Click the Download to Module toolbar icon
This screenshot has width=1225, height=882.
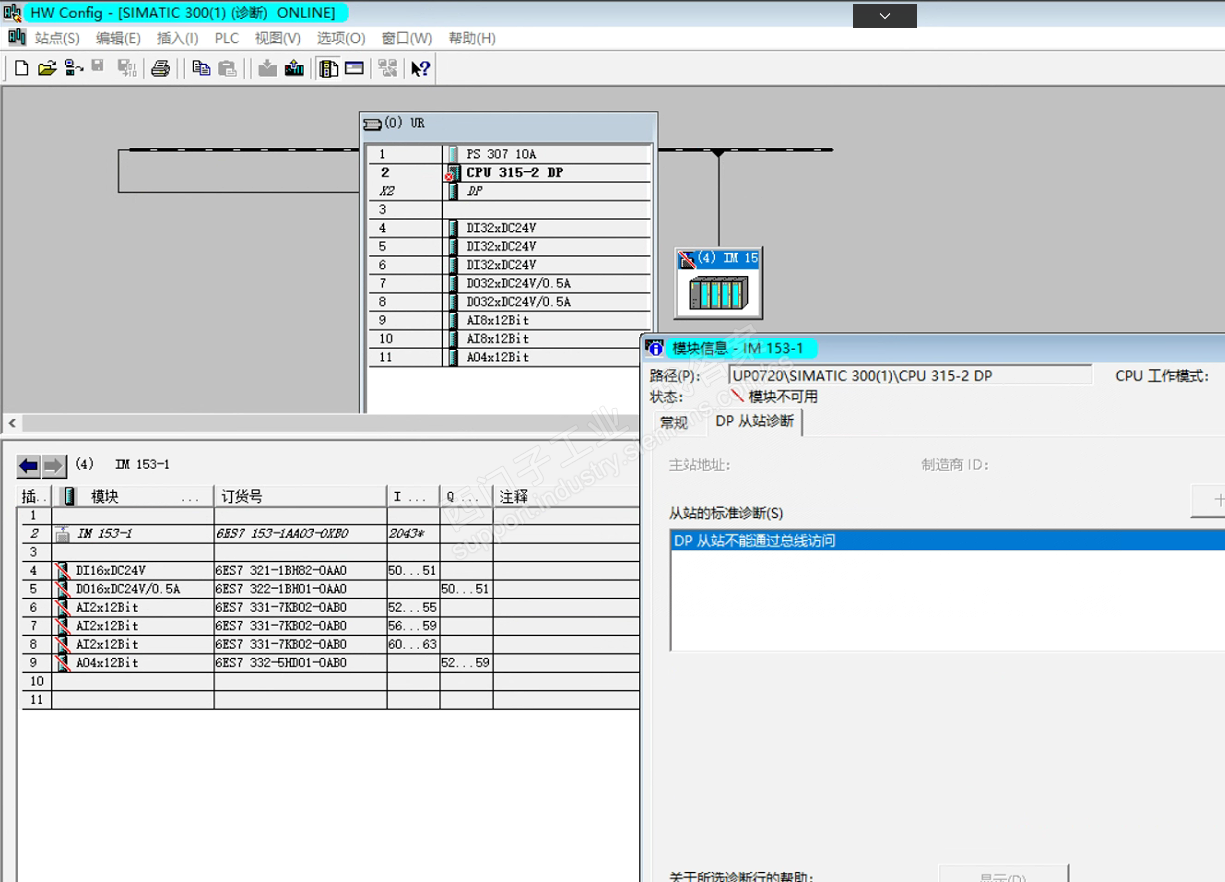(x=267, y=69)
